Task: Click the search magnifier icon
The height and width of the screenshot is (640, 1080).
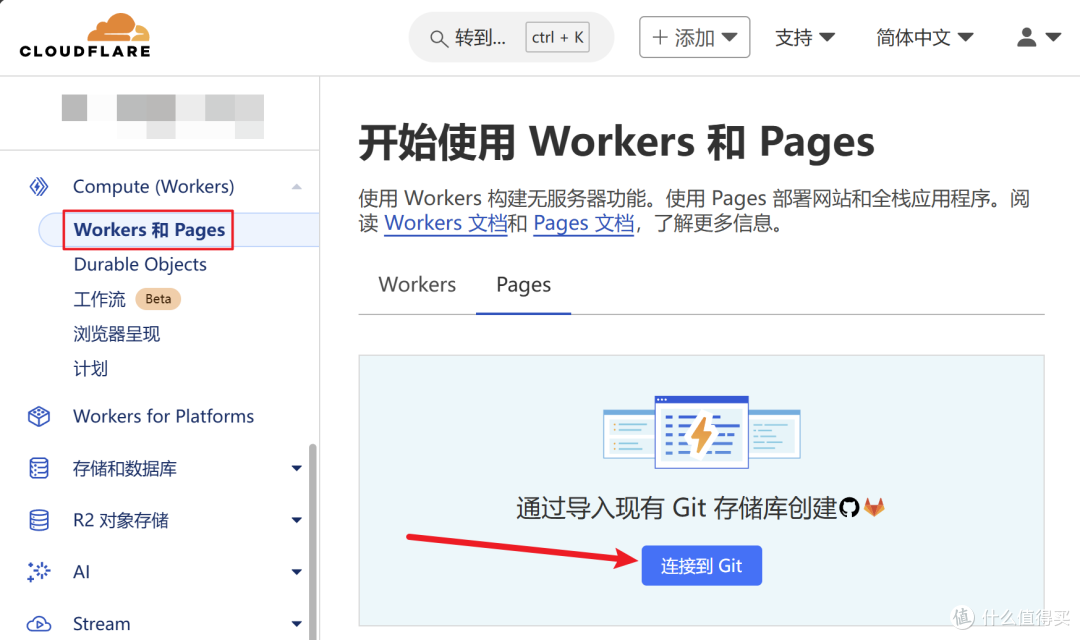Action: (x=438, y=38)
